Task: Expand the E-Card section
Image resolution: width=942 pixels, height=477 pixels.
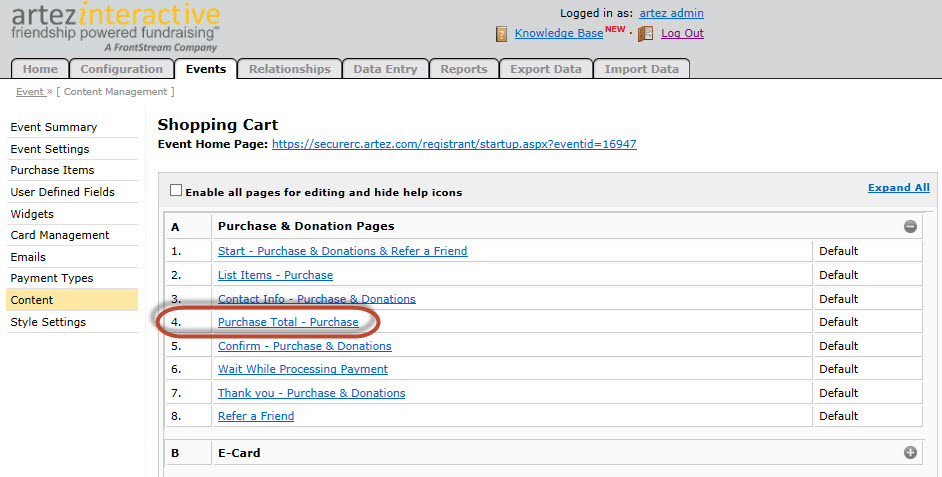Action: 910,453
